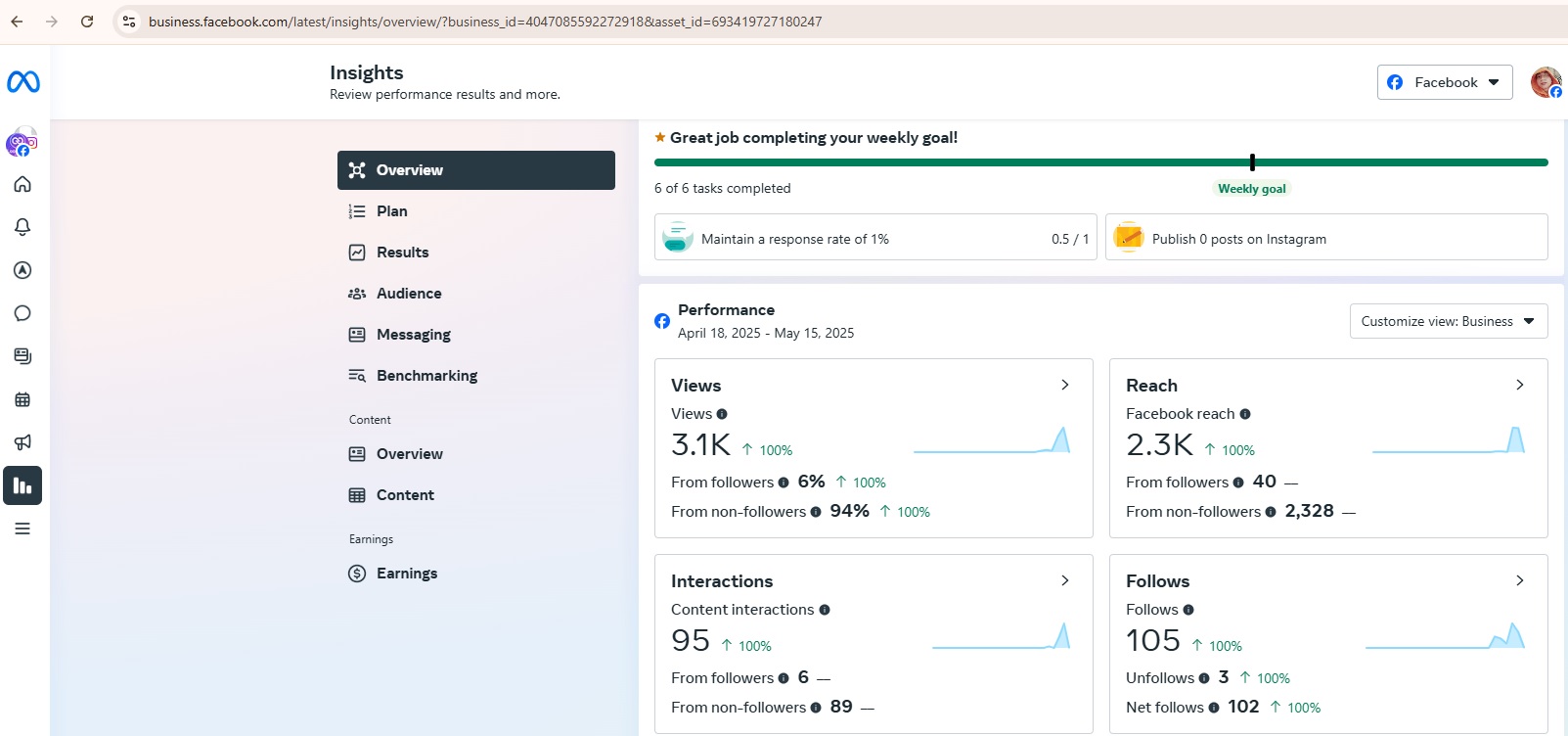Open the Customize view: Business dropdown
Image resolution: width=1568 pixels, height=736 pixels.
coord(1448,321)
